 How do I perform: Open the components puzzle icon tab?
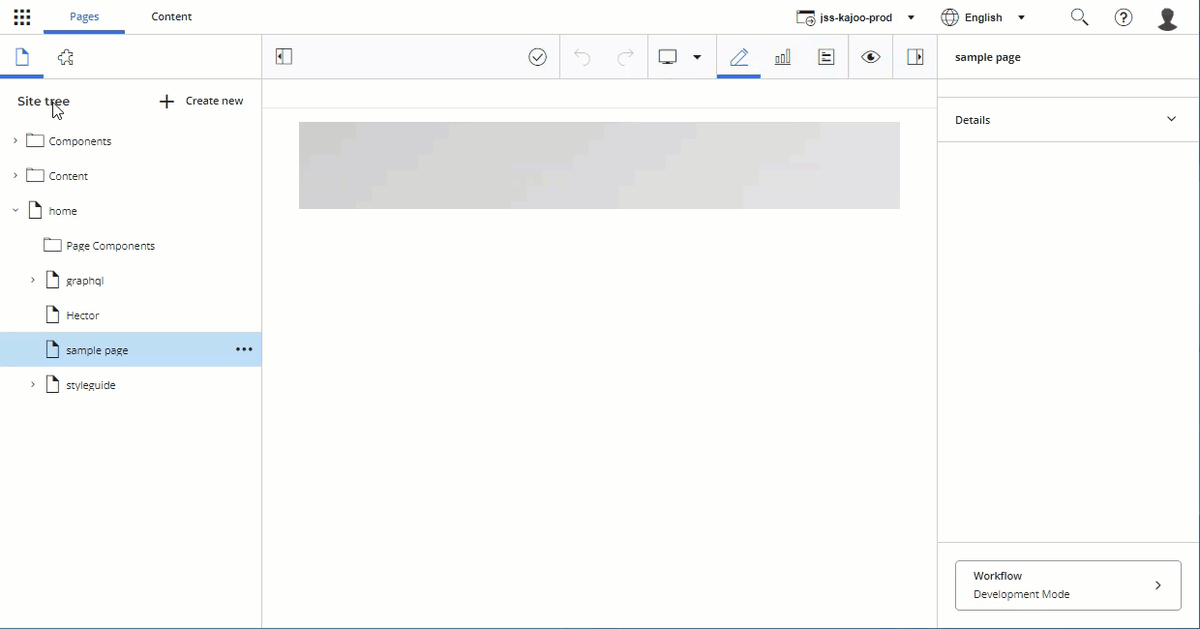[x=66, y=57]
